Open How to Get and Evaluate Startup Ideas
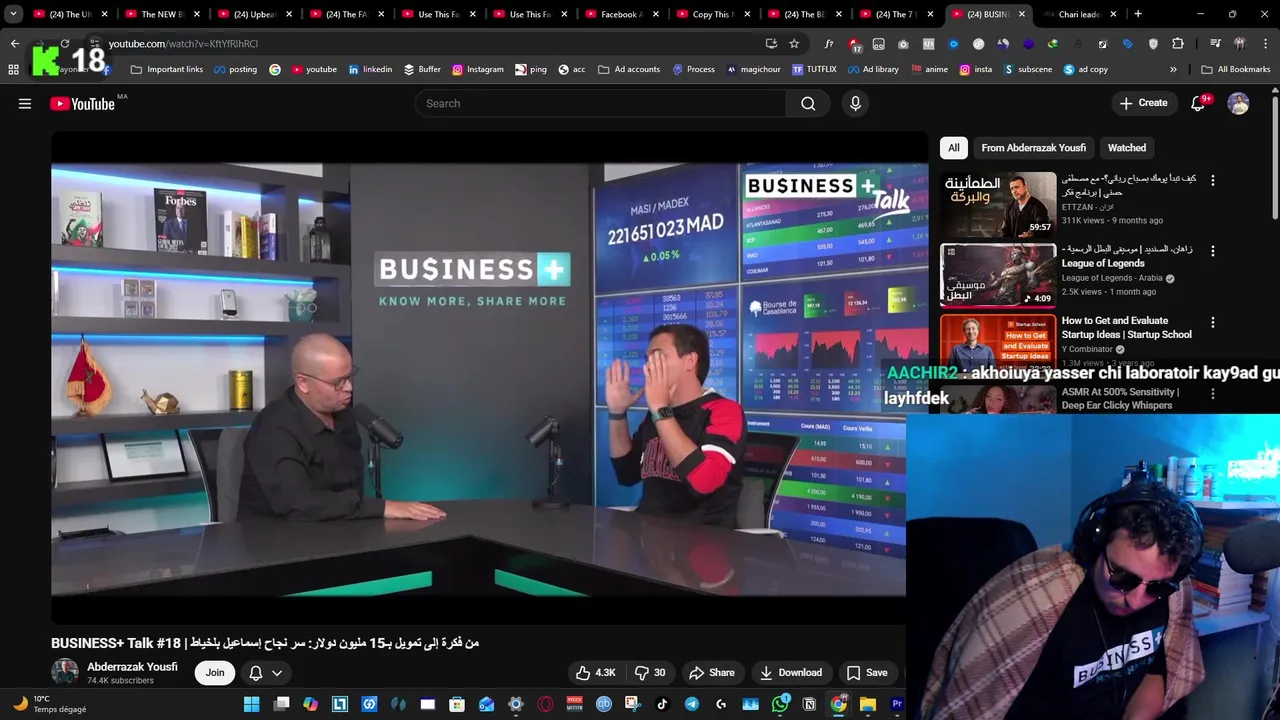Viewport: 1280px width, 720px height. pyautogui.click(x=1126, y=328)
